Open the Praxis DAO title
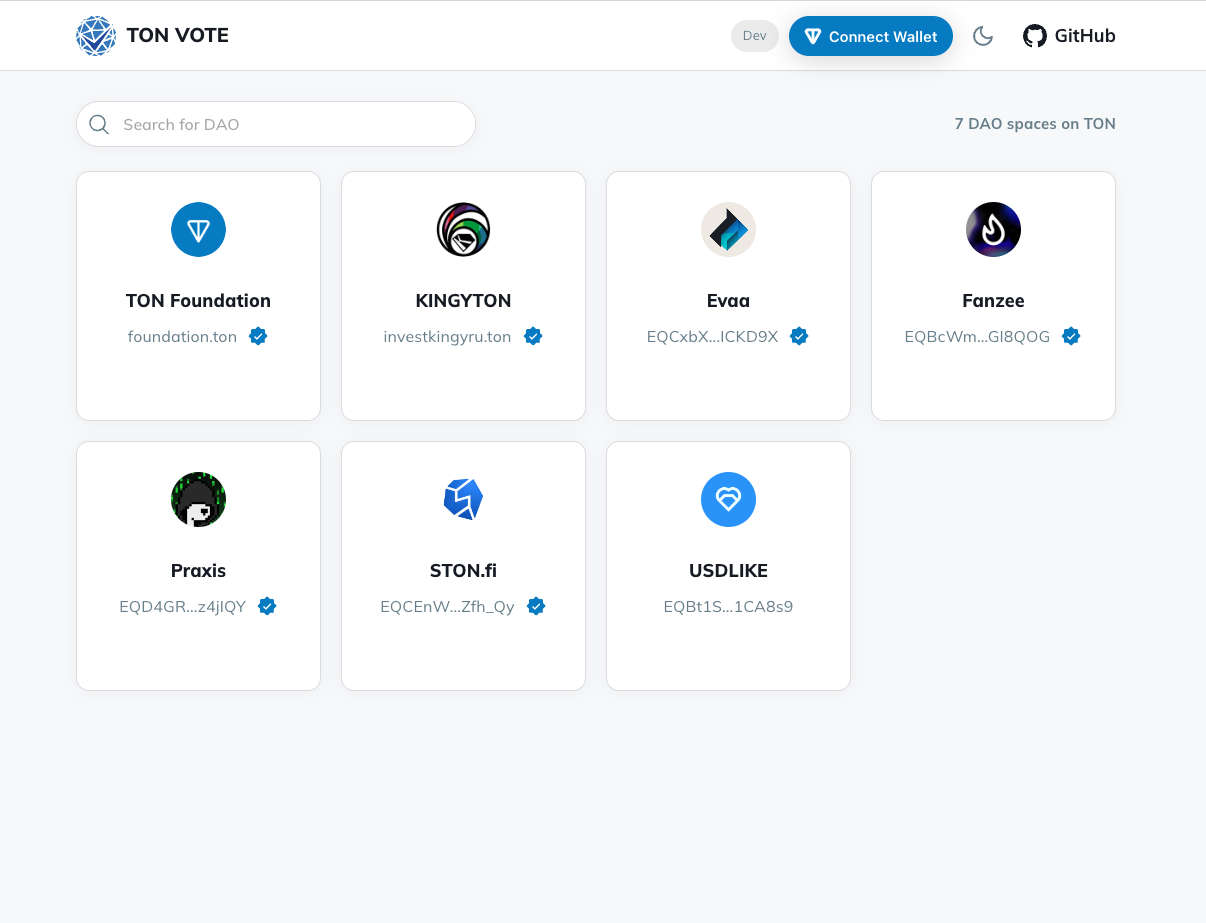 198,571
